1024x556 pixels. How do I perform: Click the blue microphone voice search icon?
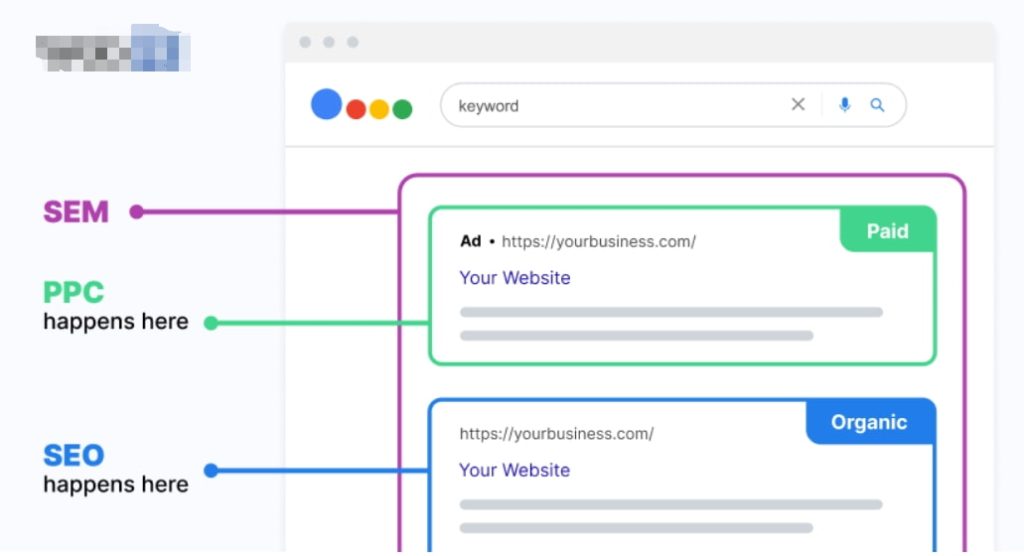coord(845,105)
